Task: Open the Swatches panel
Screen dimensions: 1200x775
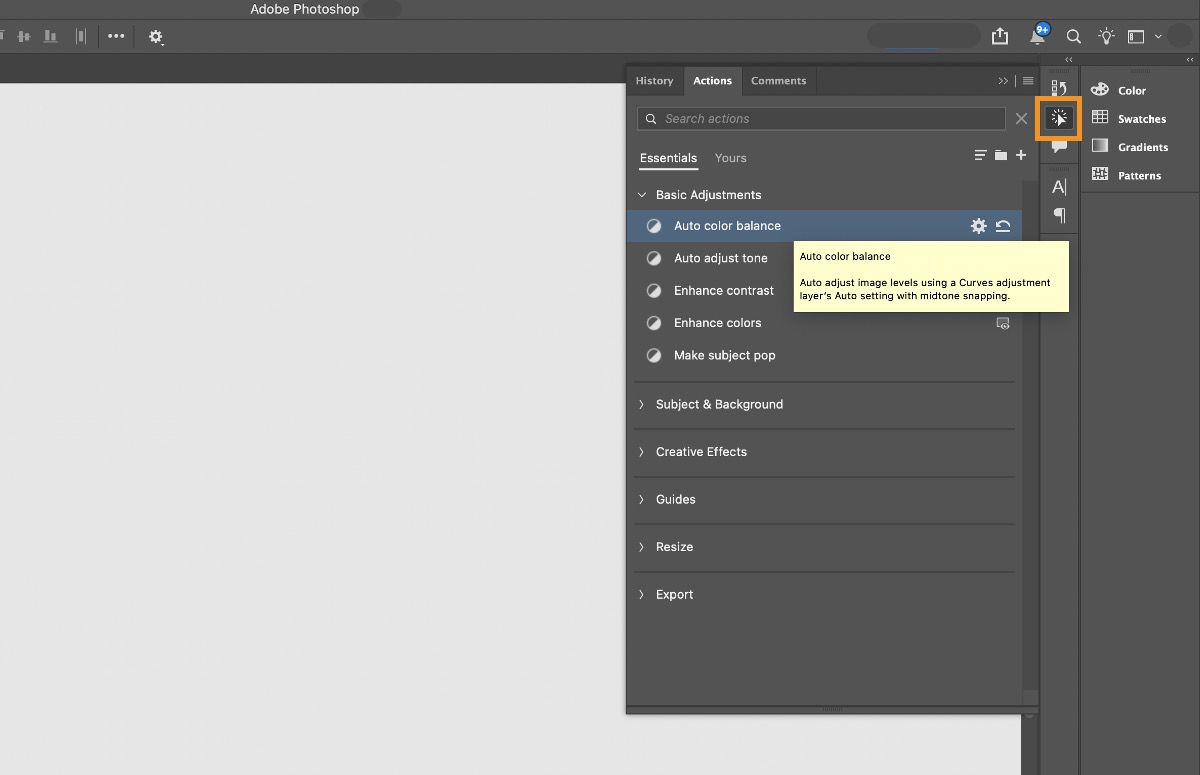Action: 1141,119
